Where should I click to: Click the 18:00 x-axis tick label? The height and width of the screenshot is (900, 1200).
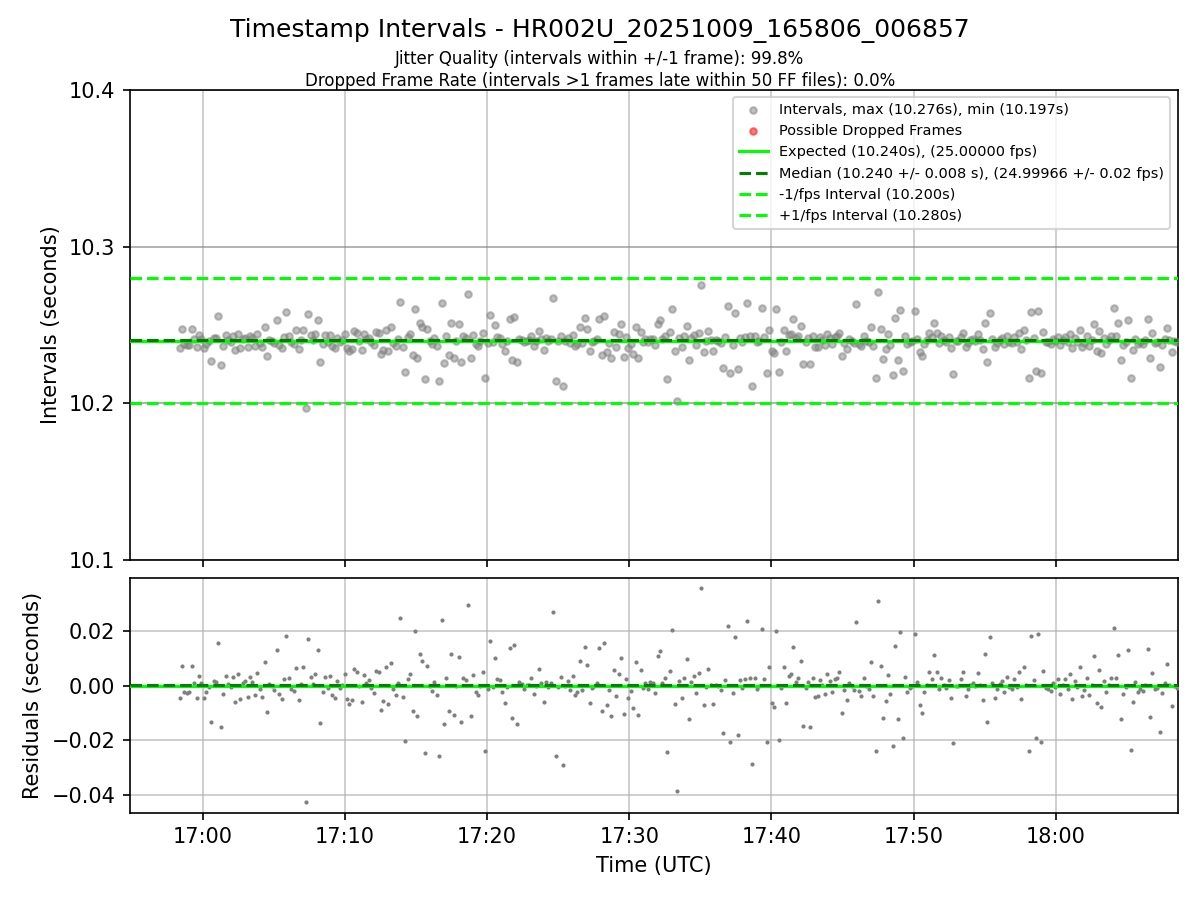pyautogui.click(x=1056, y=835)
